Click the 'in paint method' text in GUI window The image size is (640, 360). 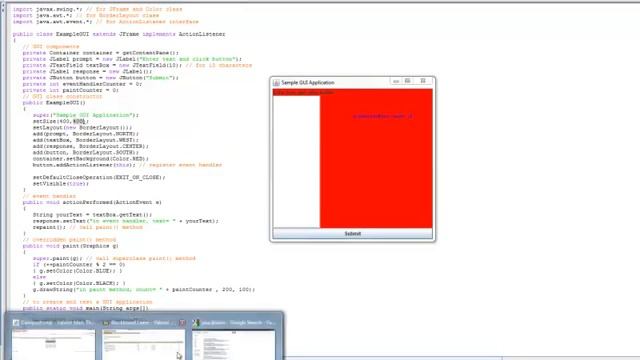[x=383, y=116]
